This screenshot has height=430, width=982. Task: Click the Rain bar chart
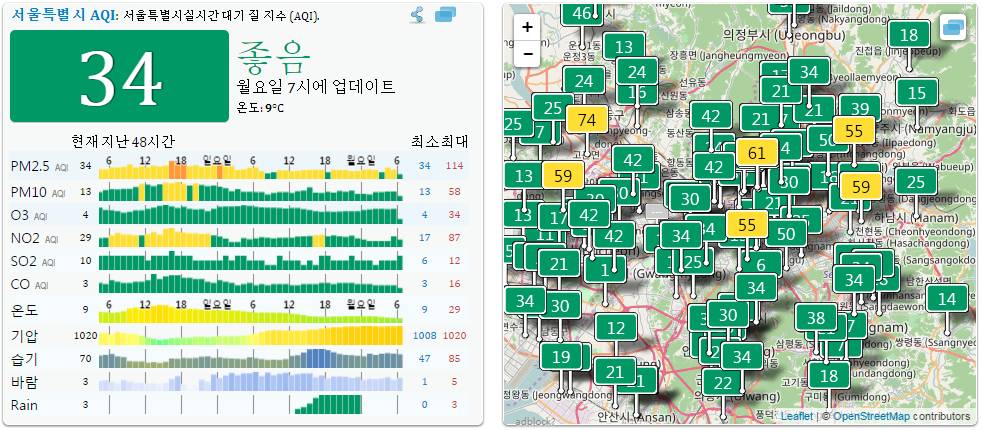click(x=251, y=404)
